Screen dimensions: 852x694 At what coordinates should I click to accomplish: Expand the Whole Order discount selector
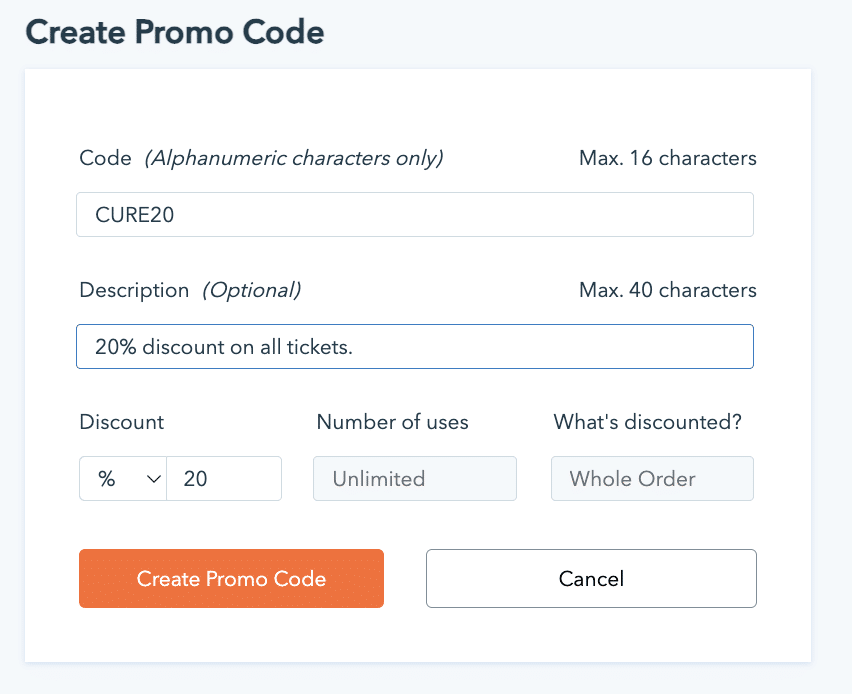pos(651,478)
